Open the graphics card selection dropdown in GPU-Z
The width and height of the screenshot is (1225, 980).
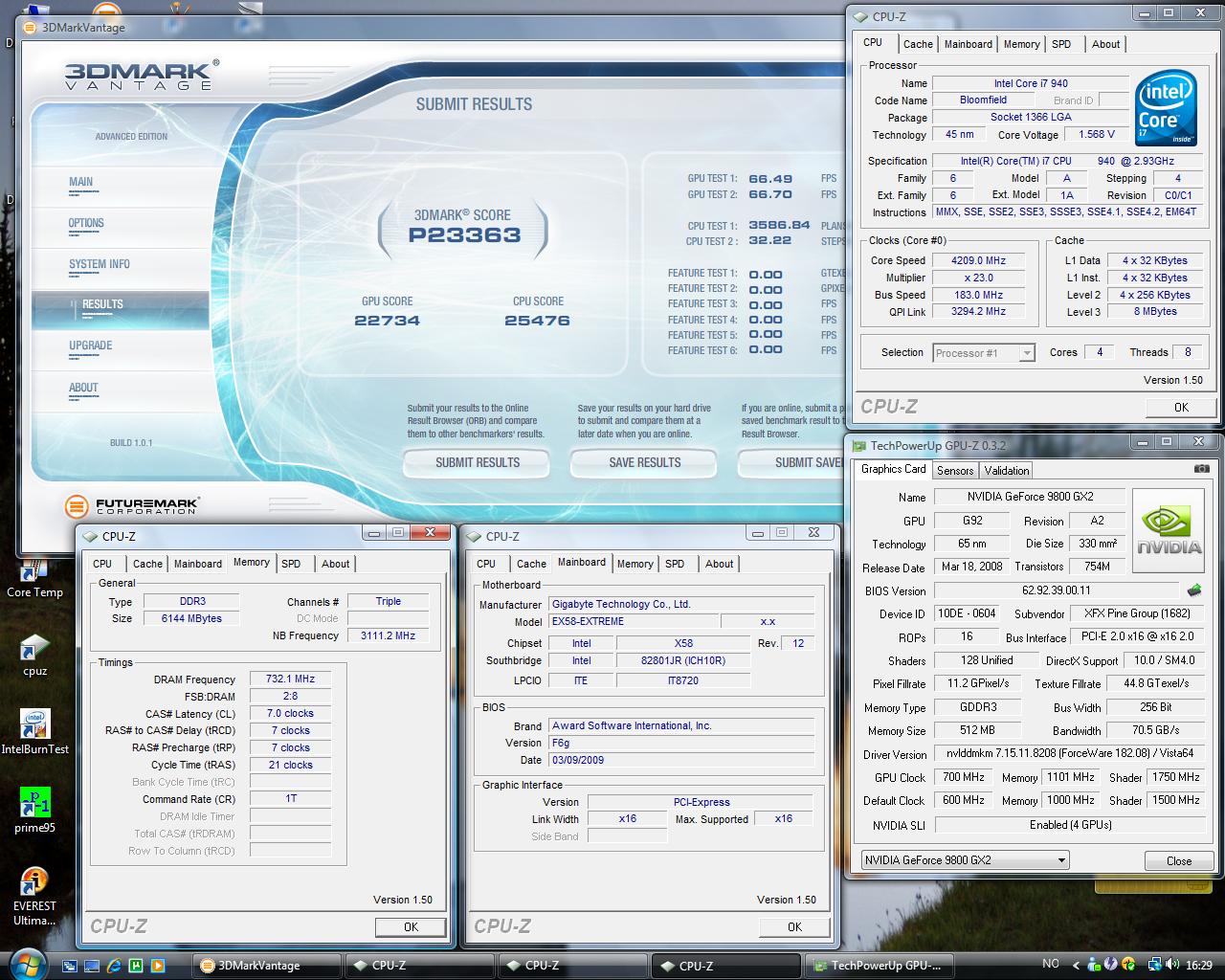click(965, 860)
